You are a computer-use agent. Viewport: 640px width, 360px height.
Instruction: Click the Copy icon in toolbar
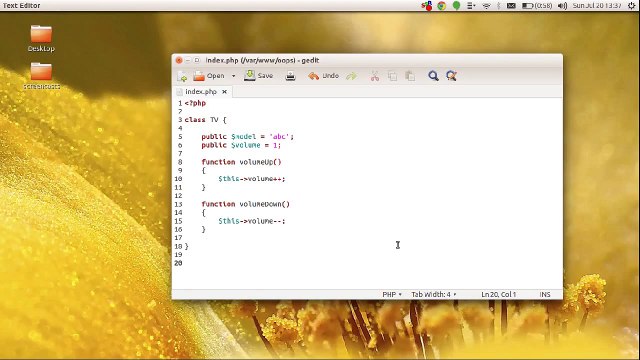click(x=392, y=76)
